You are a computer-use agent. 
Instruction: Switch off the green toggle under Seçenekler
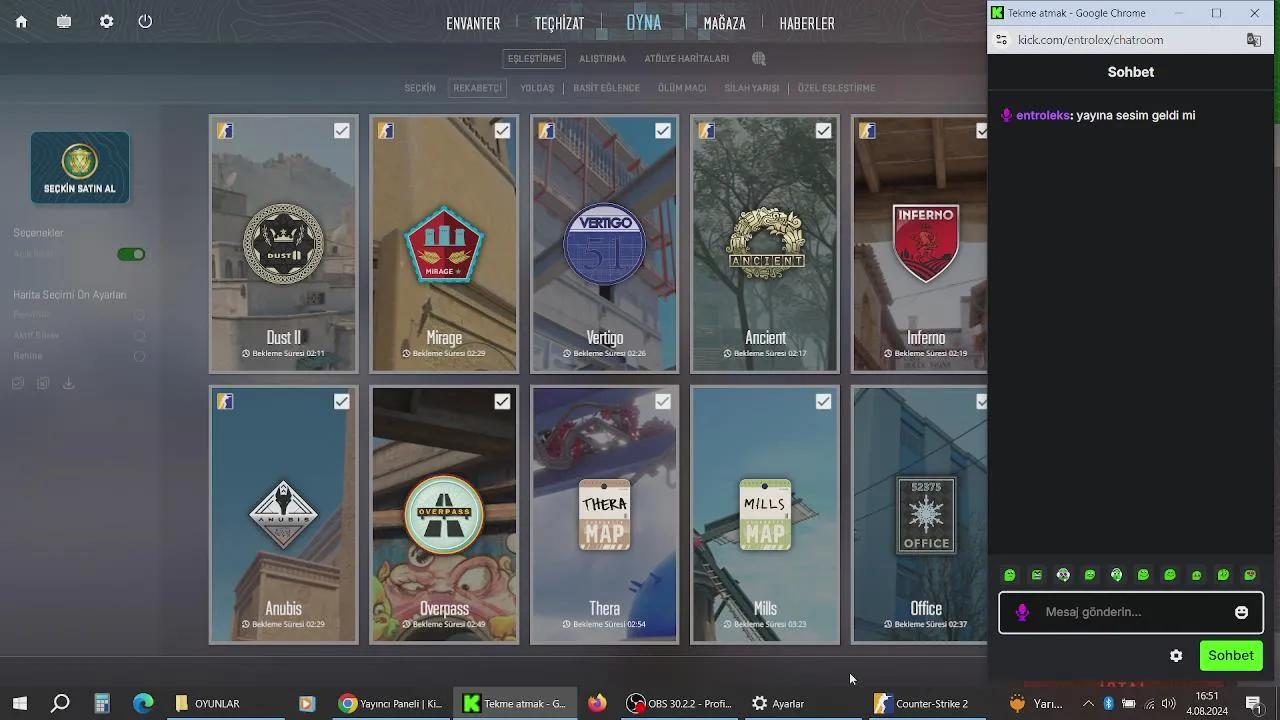131,254
